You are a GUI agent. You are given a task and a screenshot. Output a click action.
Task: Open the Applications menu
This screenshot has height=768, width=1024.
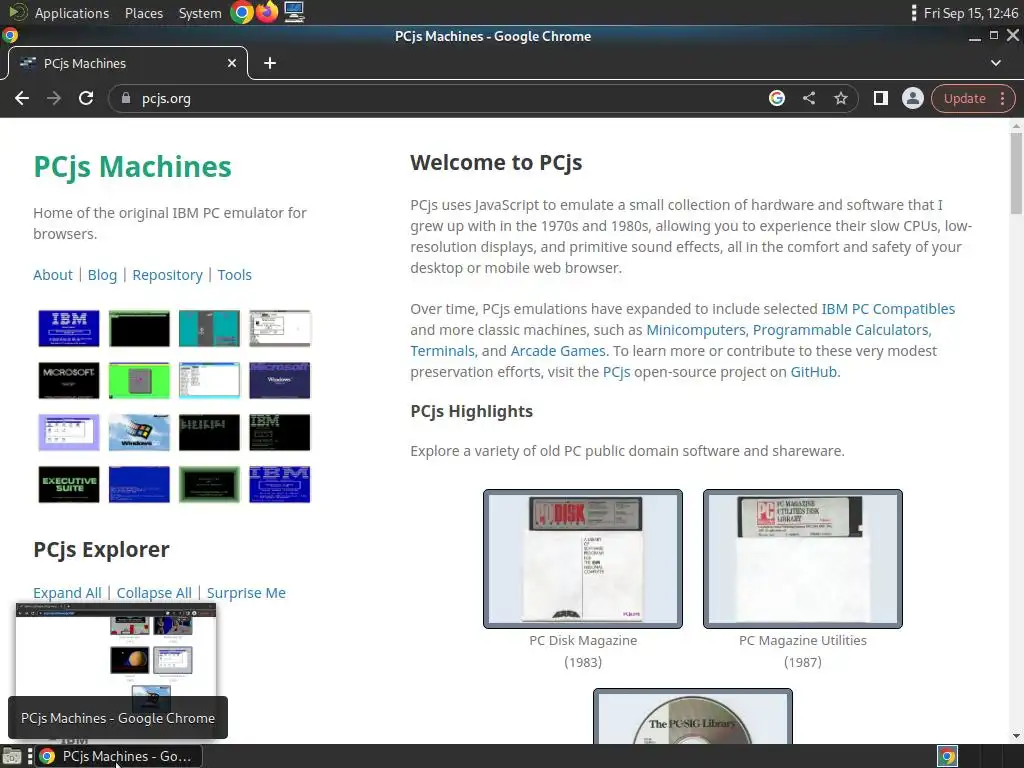(72, 13)
